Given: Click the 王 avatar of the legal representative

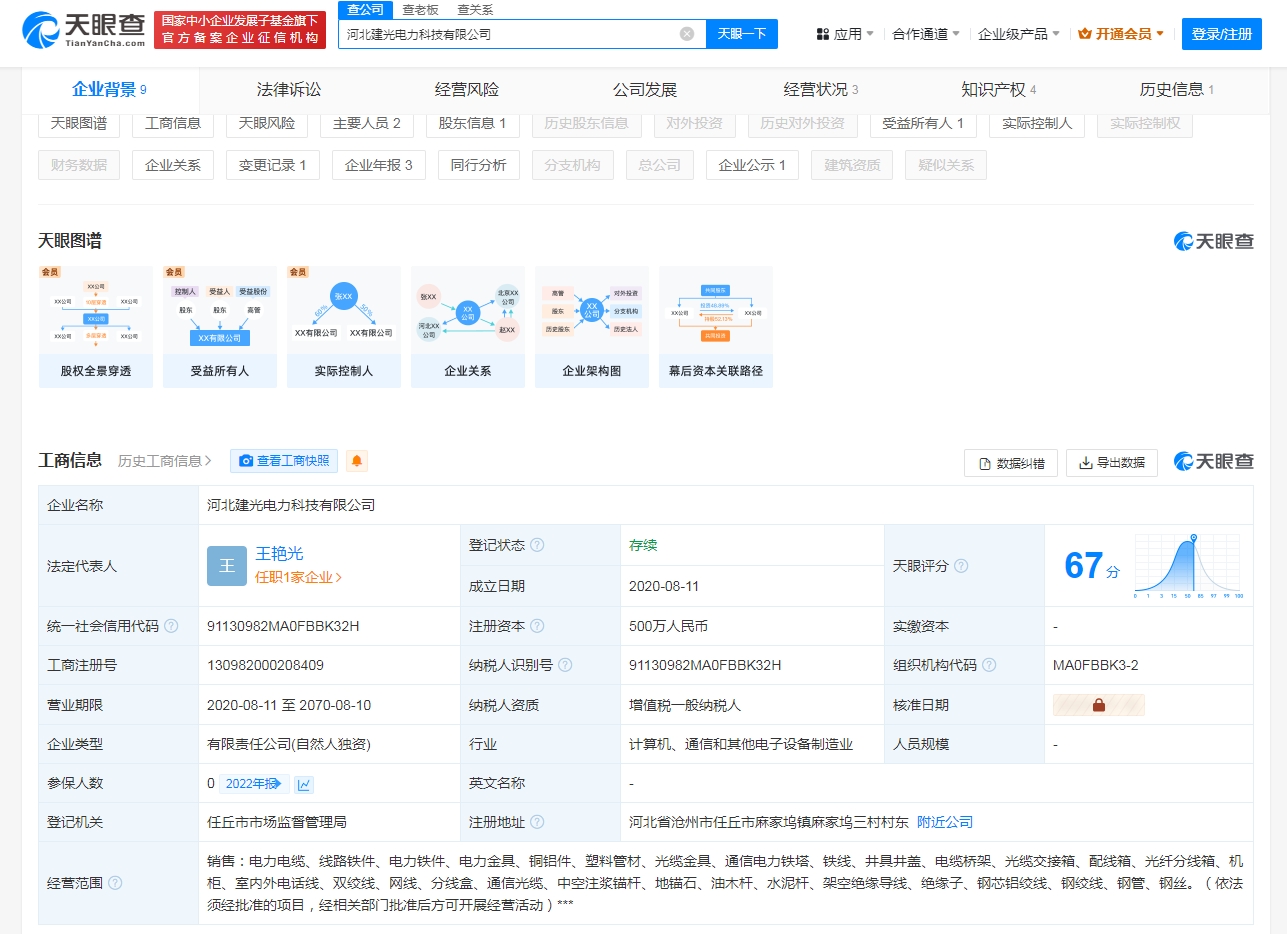Looking at the screenshot, I should pyautogui.click(x=227, y=566).
